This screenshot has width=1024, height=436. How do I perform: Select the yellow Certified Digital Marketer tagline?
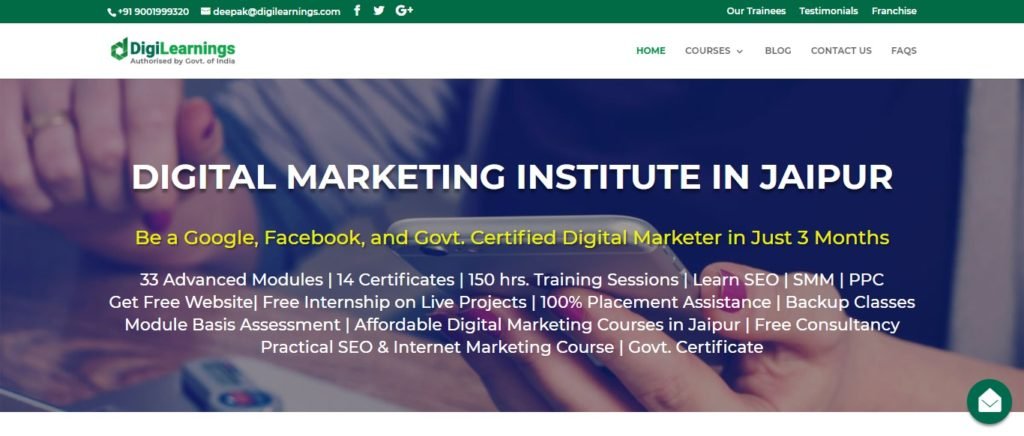coord(512,238)
